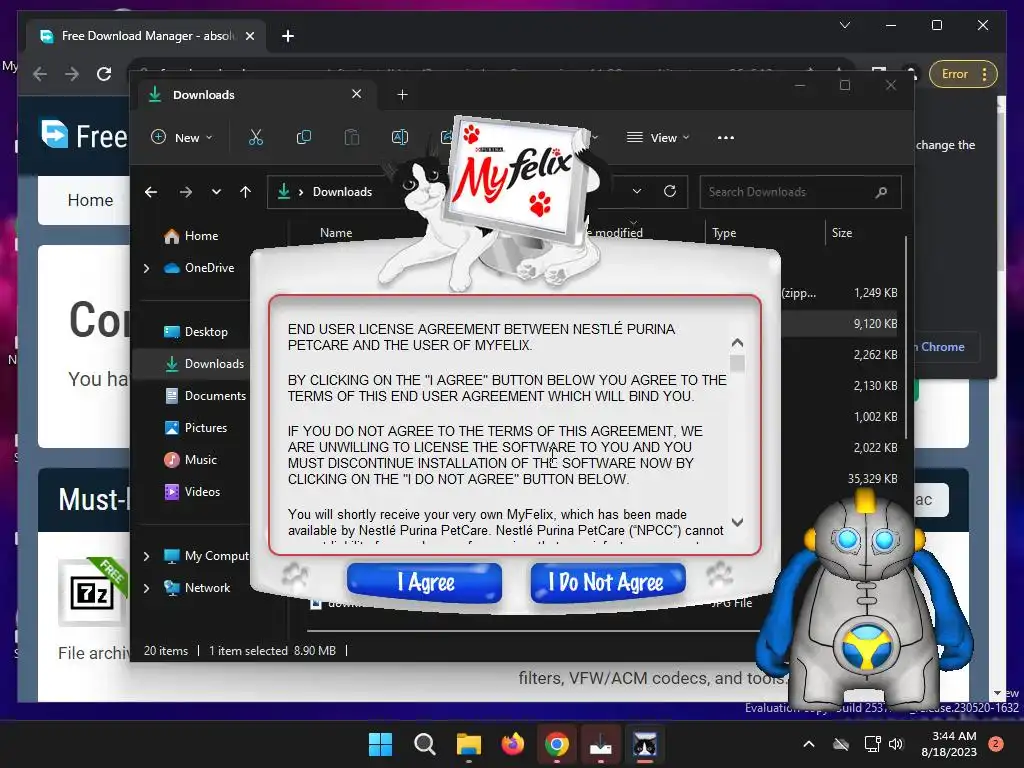The image size is (1024, 768).
Task: Click the MyFelix cat icon in taskbar
Action: coord(645,744)
